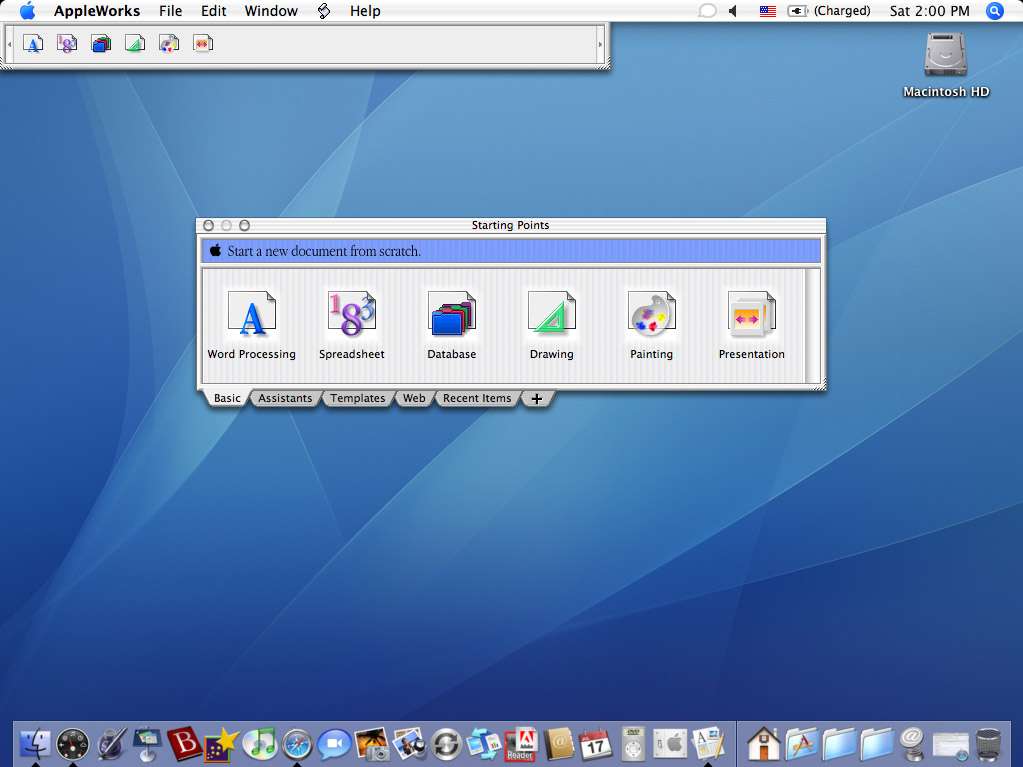Click the iChat status bubble in menu bar
The height and width of the screenshot is (767, 1023).
707,11
